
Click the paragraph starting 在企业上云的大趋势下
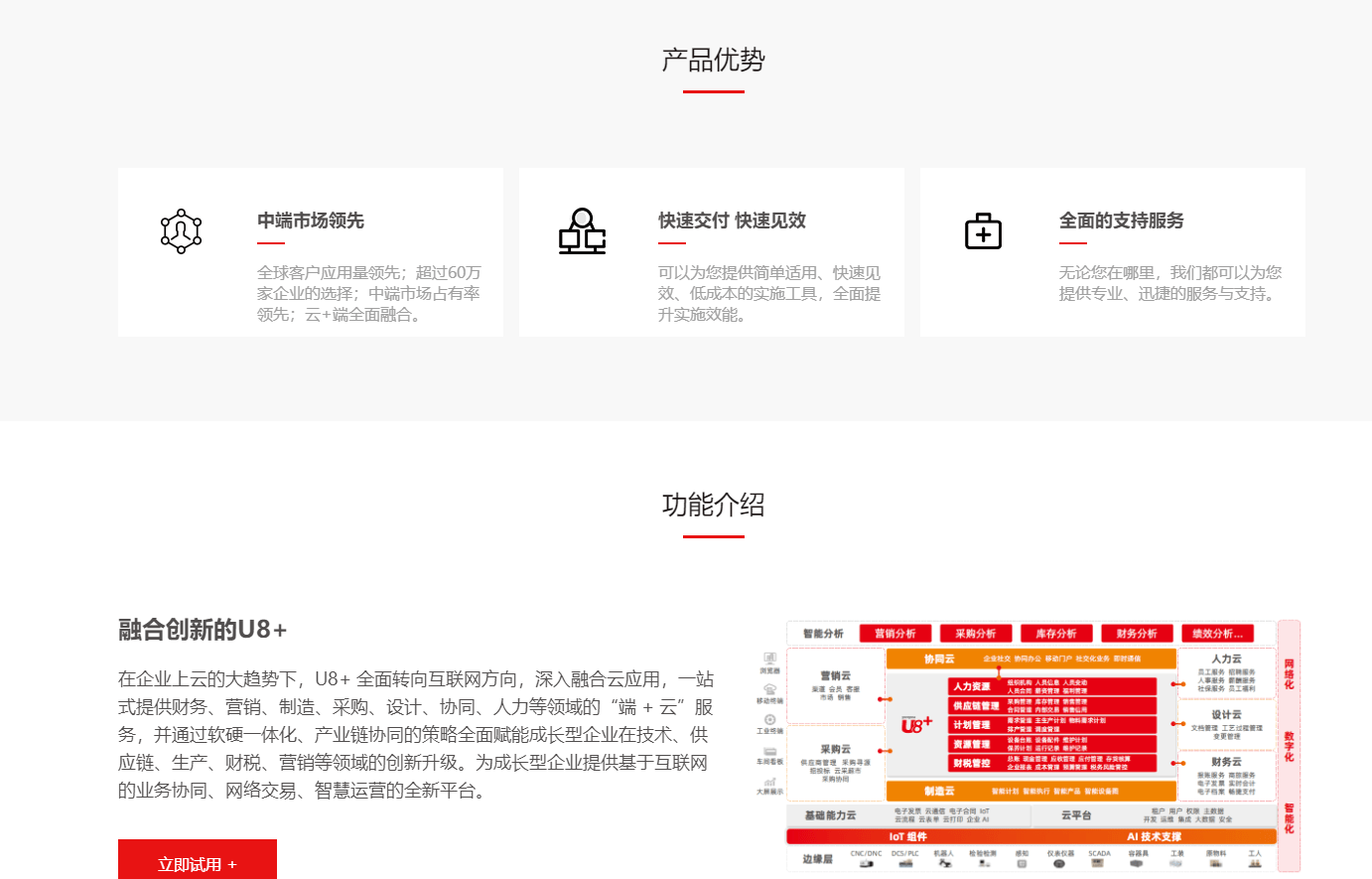click(x=416, y=735)
